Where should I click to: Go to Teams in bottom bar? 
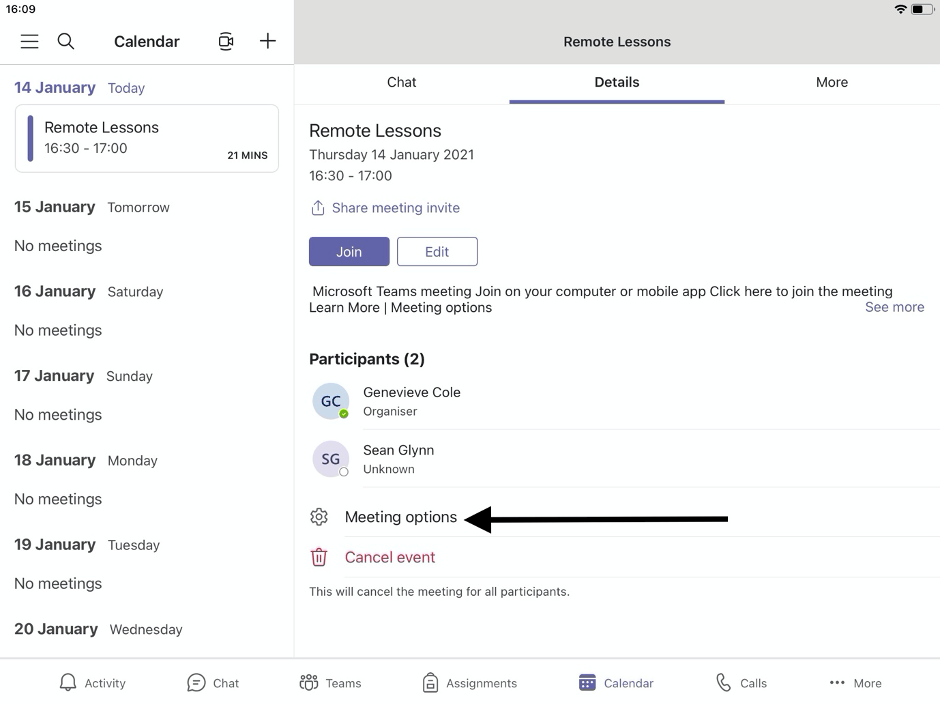click(331, 683)
